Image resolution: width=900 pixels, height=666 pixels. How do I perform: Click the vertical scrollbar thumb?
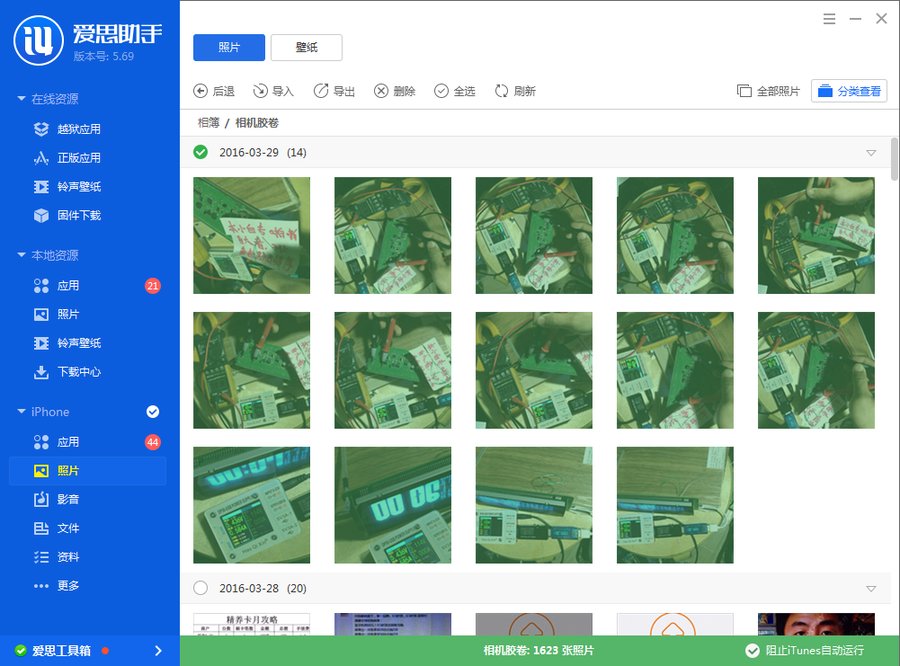pyautogui.click(x=894, y=159)
